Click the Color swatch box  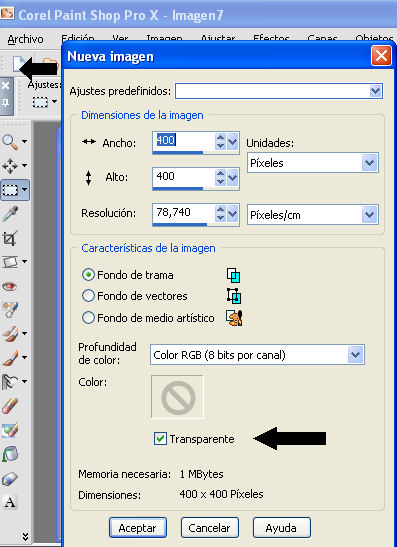[x=177, y=397]
